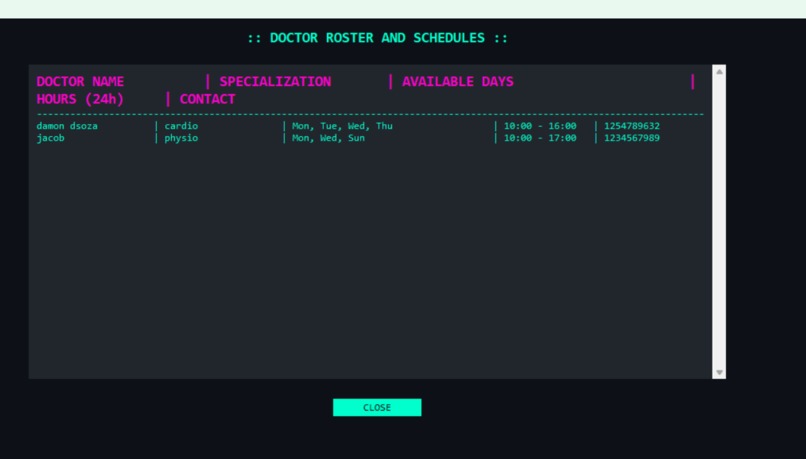
Task: Click the scrollbar down arrow
Action: pos(719,372)
